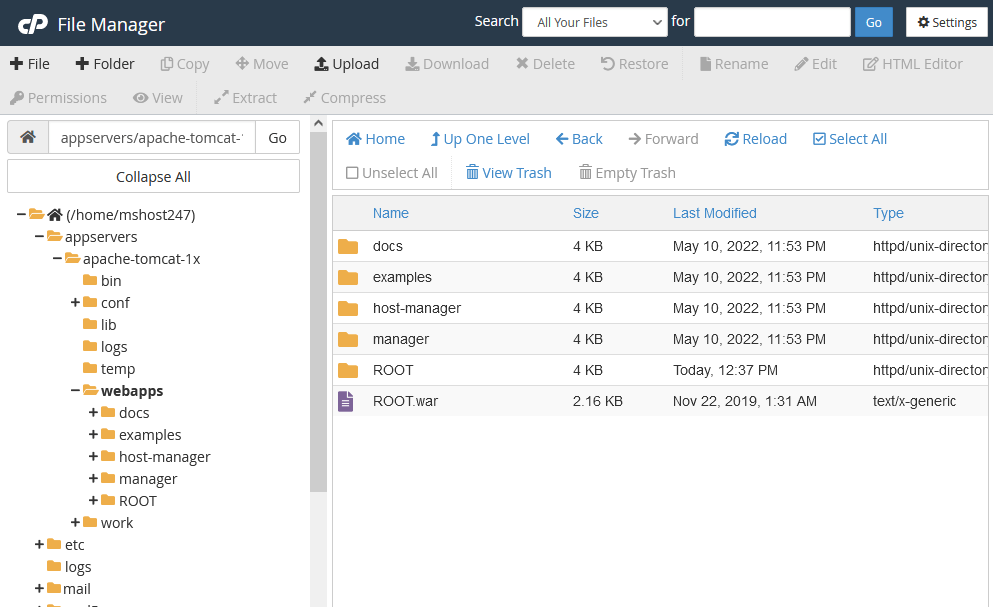Image resolution: width=993 pixels, height=607 pixels.
Task: Open the All Your Files search dropdown
Action: [x=594, y=21]
